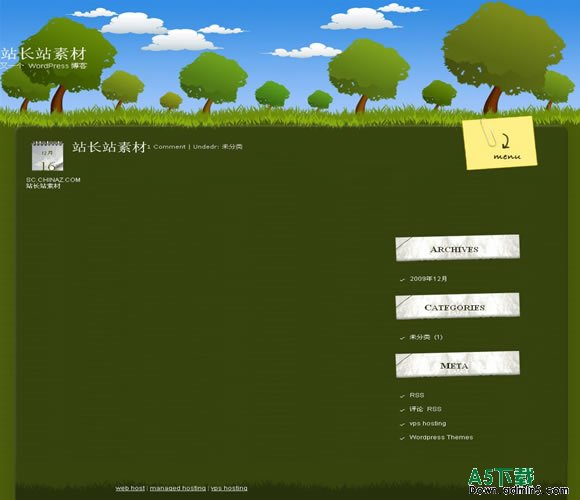Open the vps hosting link under Meta

tap(428, 423)
